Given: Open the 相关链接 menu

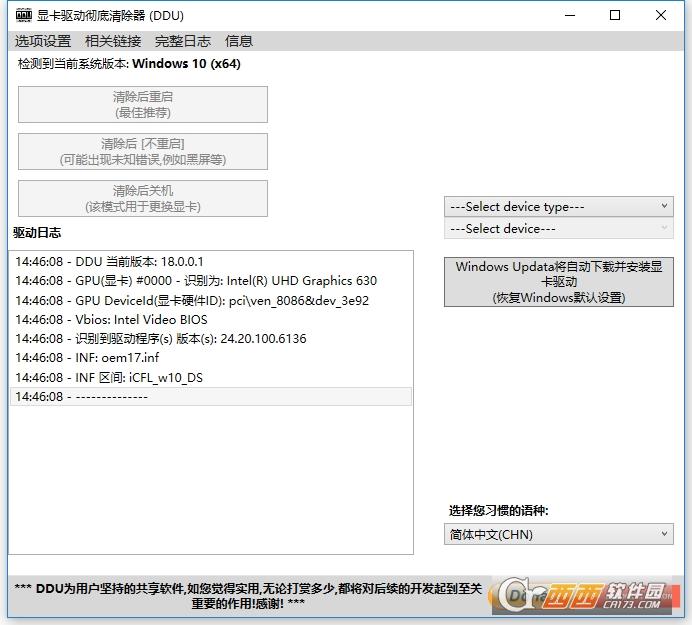Looking at the screenshot, I should pos(113,41).
